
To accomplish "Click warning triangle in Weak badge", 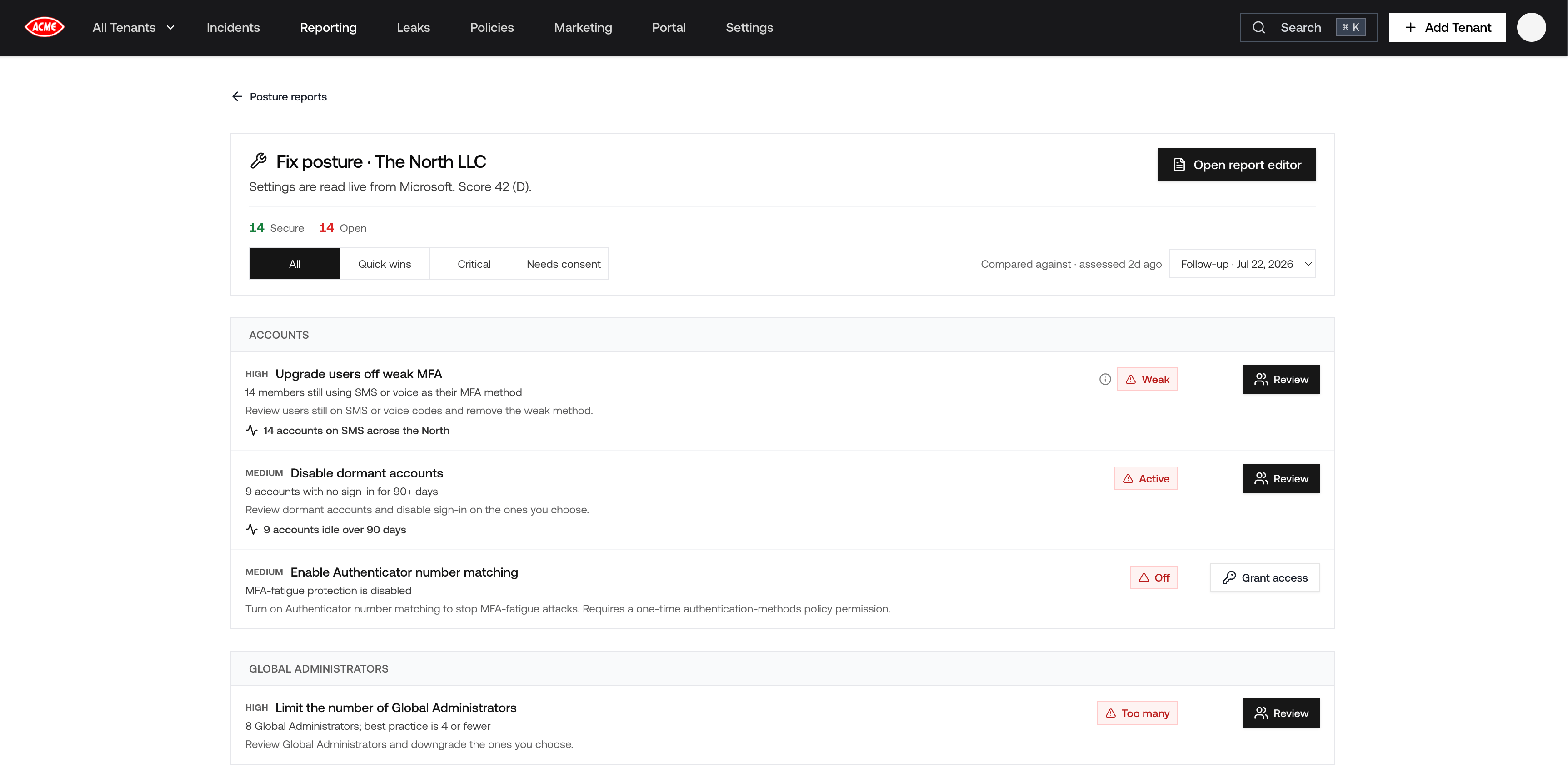I will (x=1130, y=379).
